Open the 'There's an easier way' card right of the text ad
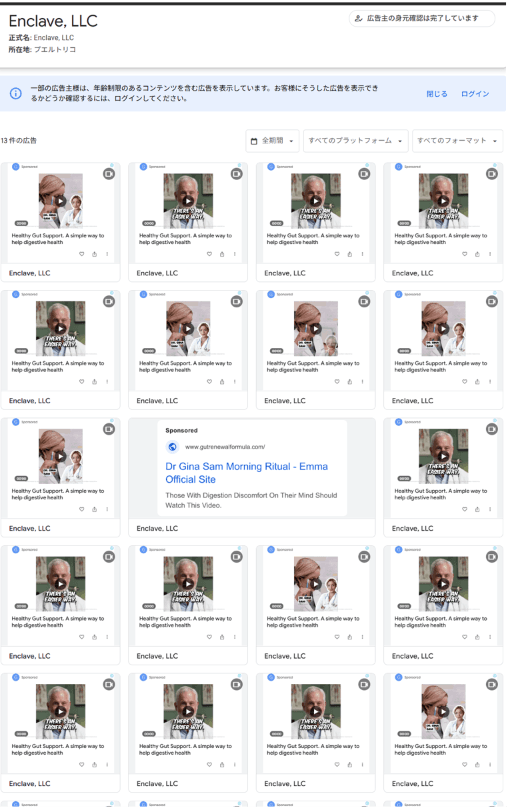Screen dimensions: 507x807 (443, 477)
